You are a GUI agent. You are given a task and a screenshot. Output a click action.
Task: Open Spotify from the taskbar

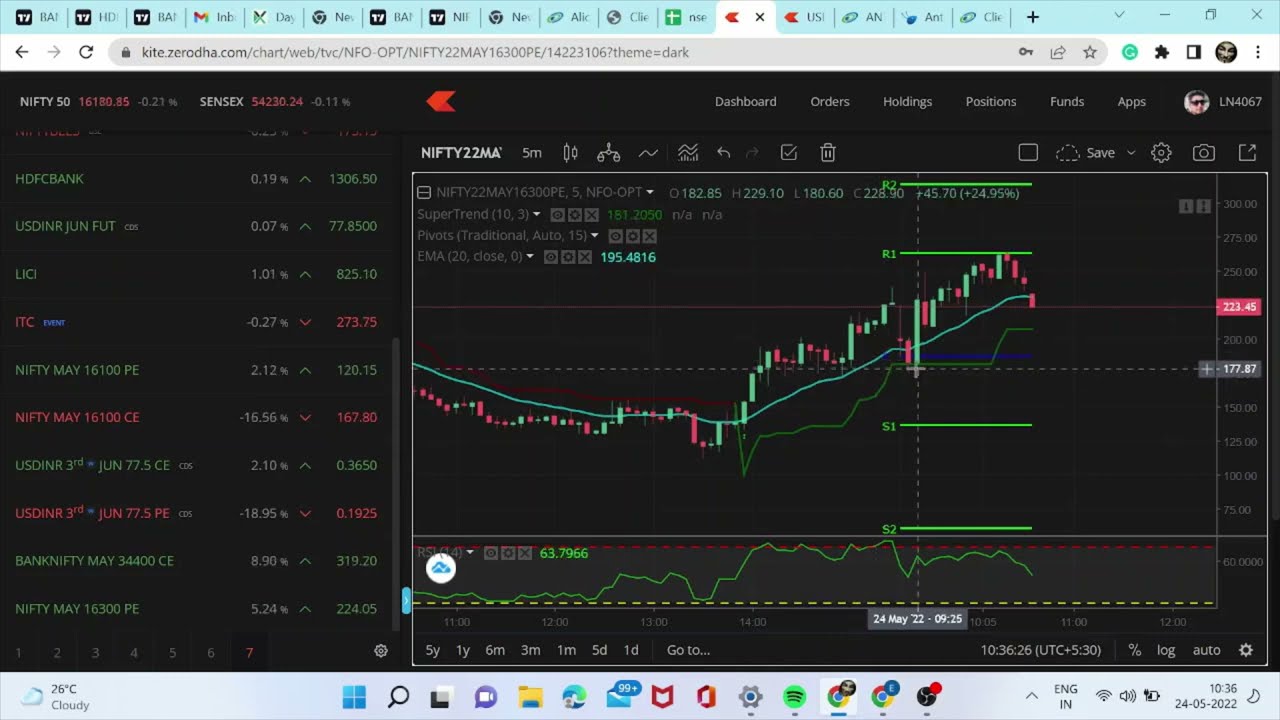click(795, 696)
